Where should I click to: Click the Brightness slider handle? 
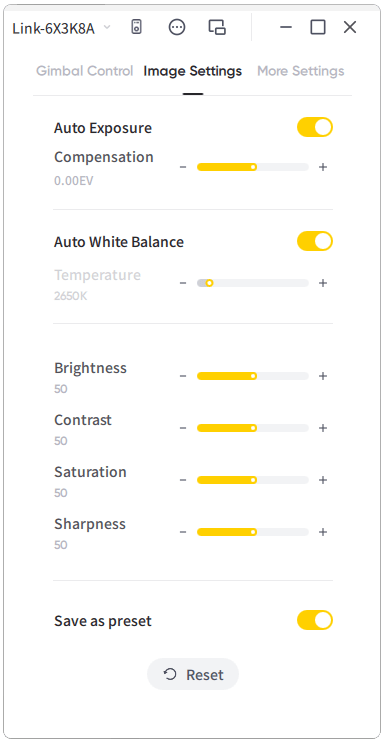[253, 376]
